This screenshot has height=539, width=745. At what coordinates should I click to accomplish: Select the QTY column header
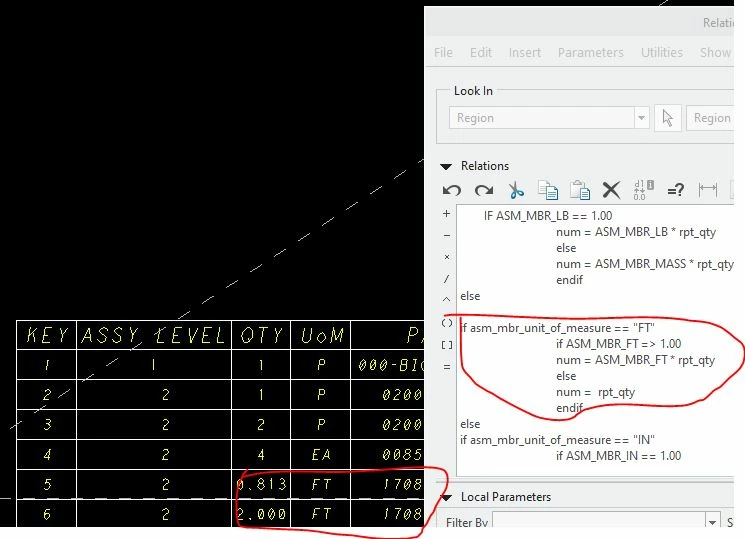261,335
